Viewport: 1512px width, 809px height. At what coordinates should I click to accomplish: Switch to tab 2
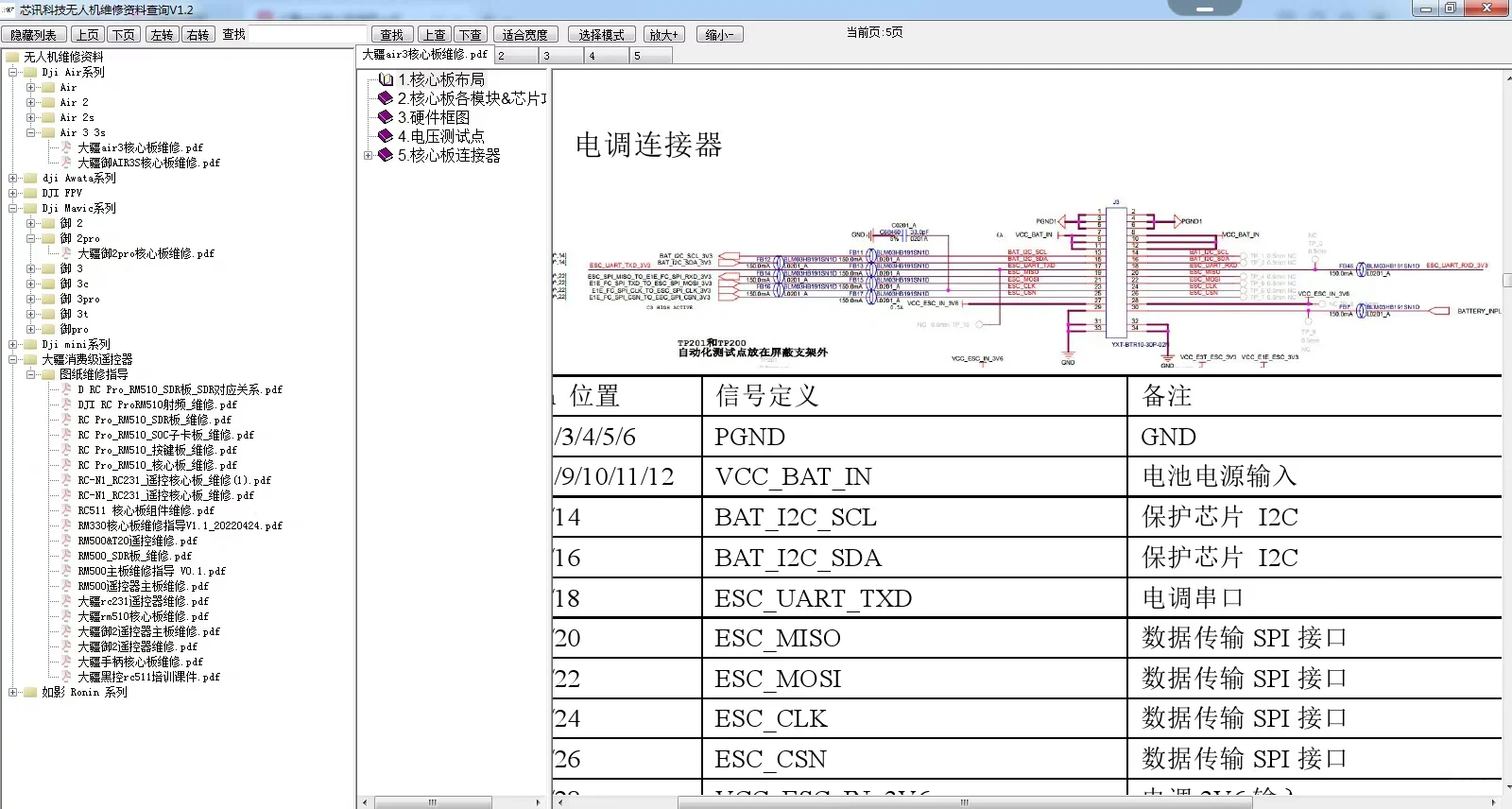tap(515, 56)
